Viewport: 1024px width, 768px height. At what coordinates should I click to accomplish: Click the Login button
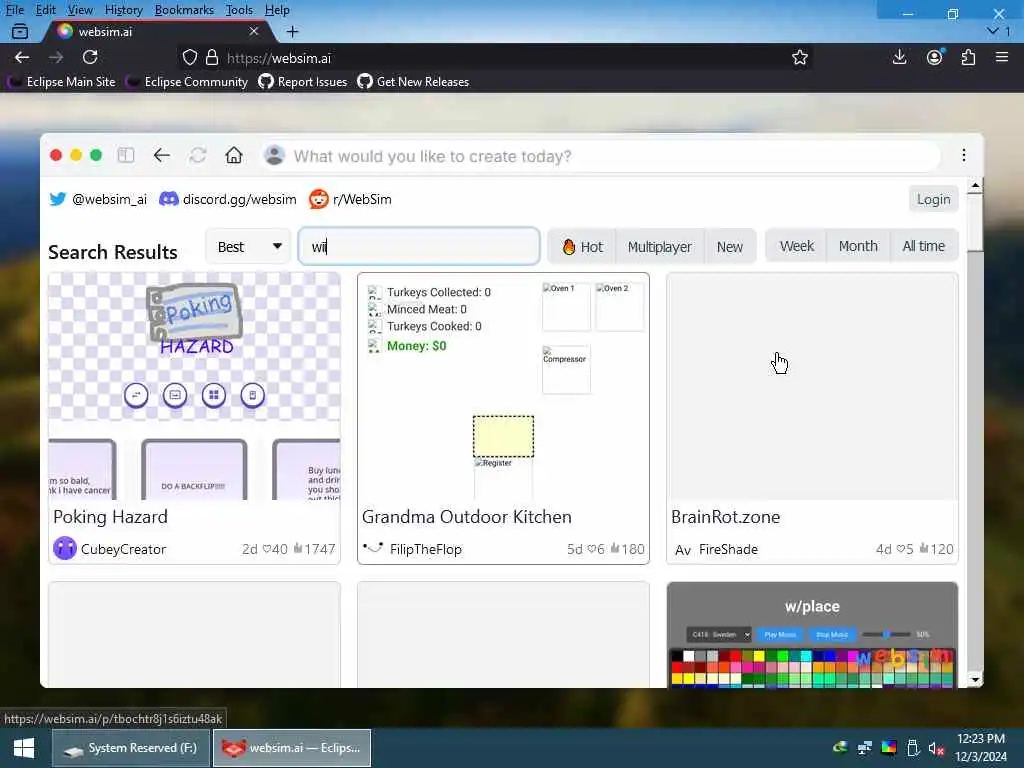coord(933,199)
